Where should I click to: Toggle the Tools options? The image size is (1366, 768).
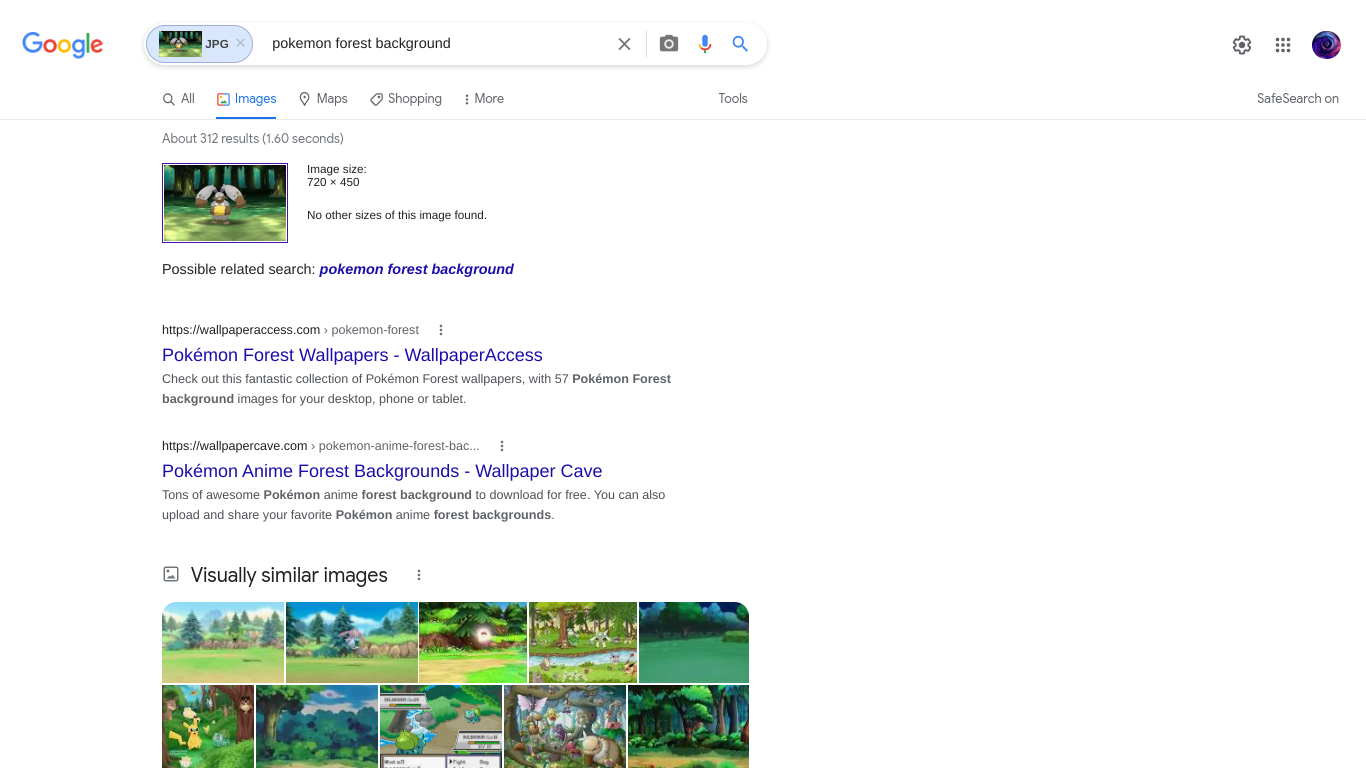(733, 99)
